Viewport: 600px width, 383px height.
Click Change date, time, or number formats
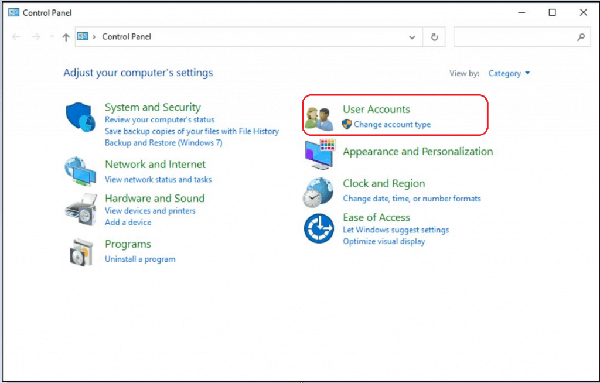pyautogui.click(x=412, y=198)
